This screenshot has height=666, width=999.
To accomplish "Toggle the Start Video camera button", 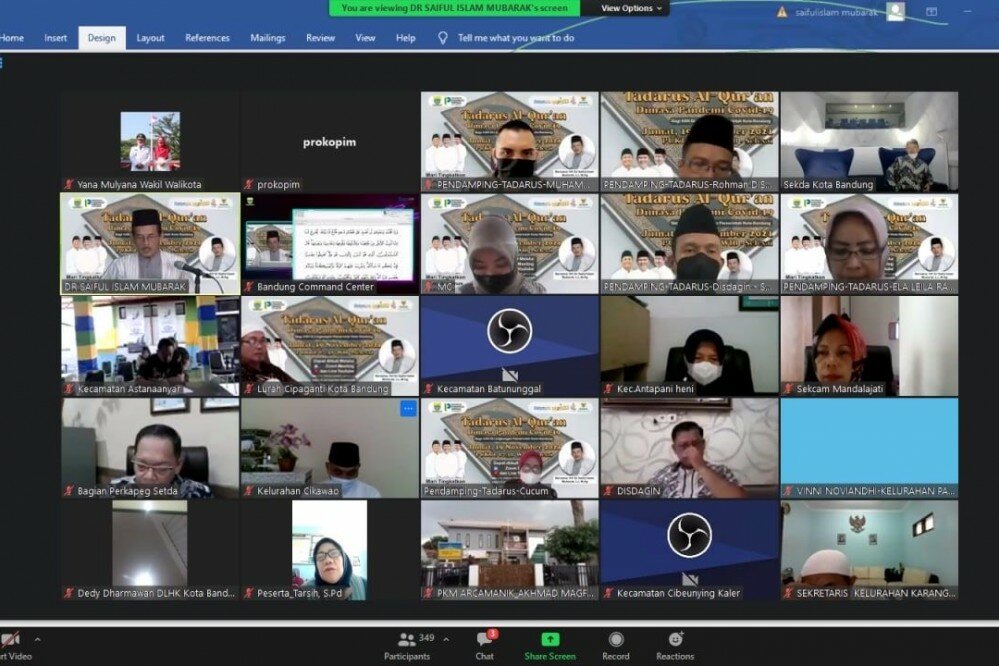I will [x=10, y=640].
